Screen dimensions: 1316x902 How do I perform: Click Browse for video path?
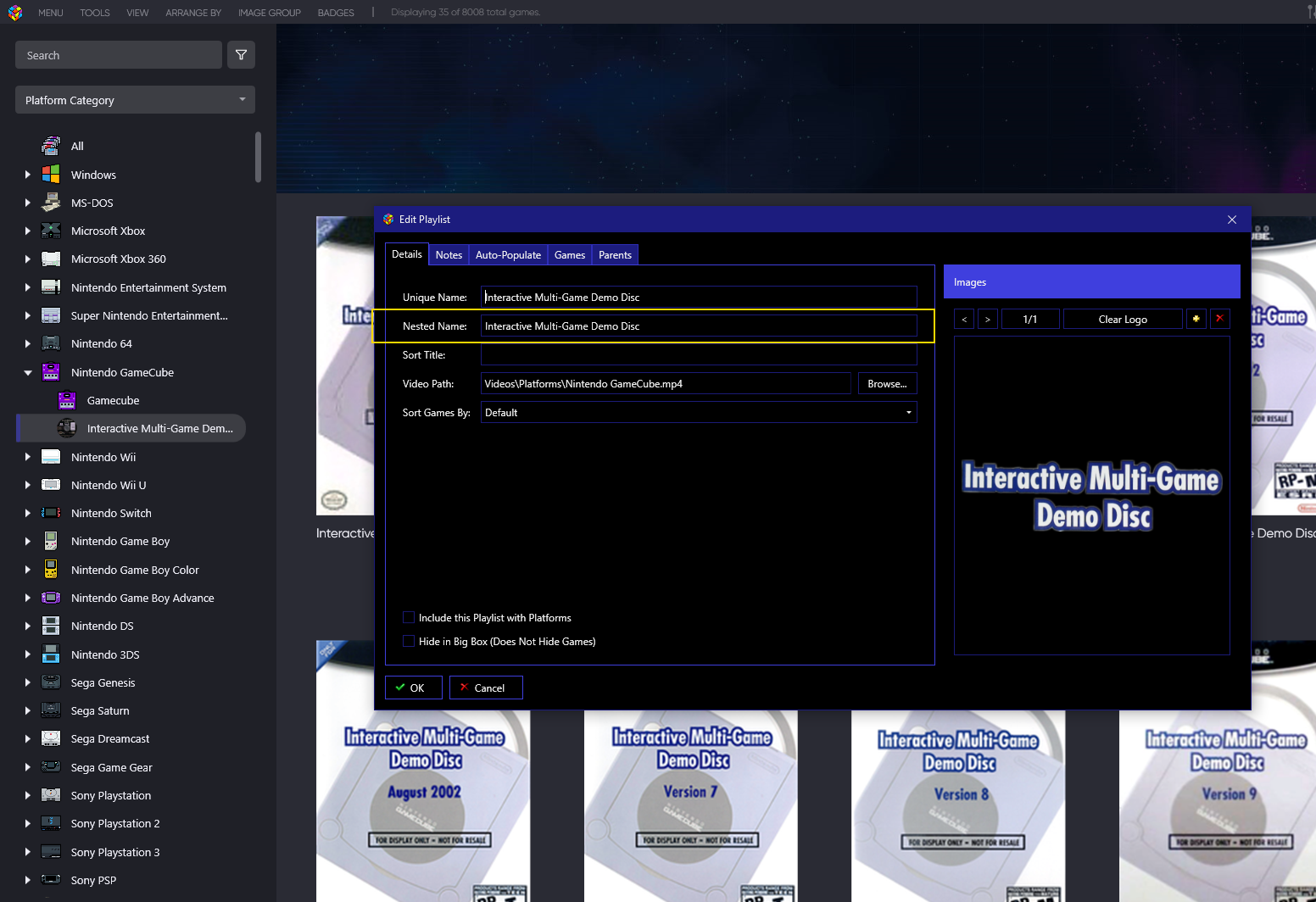coord(887,384)
